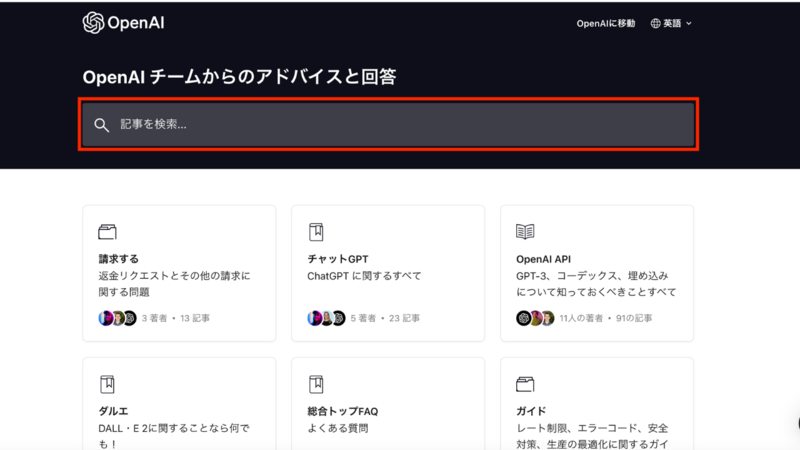The width and height of the screenshot is (800, 450).
Task: Click open-book icon on OpenAI API card
Action: point(525,232)
